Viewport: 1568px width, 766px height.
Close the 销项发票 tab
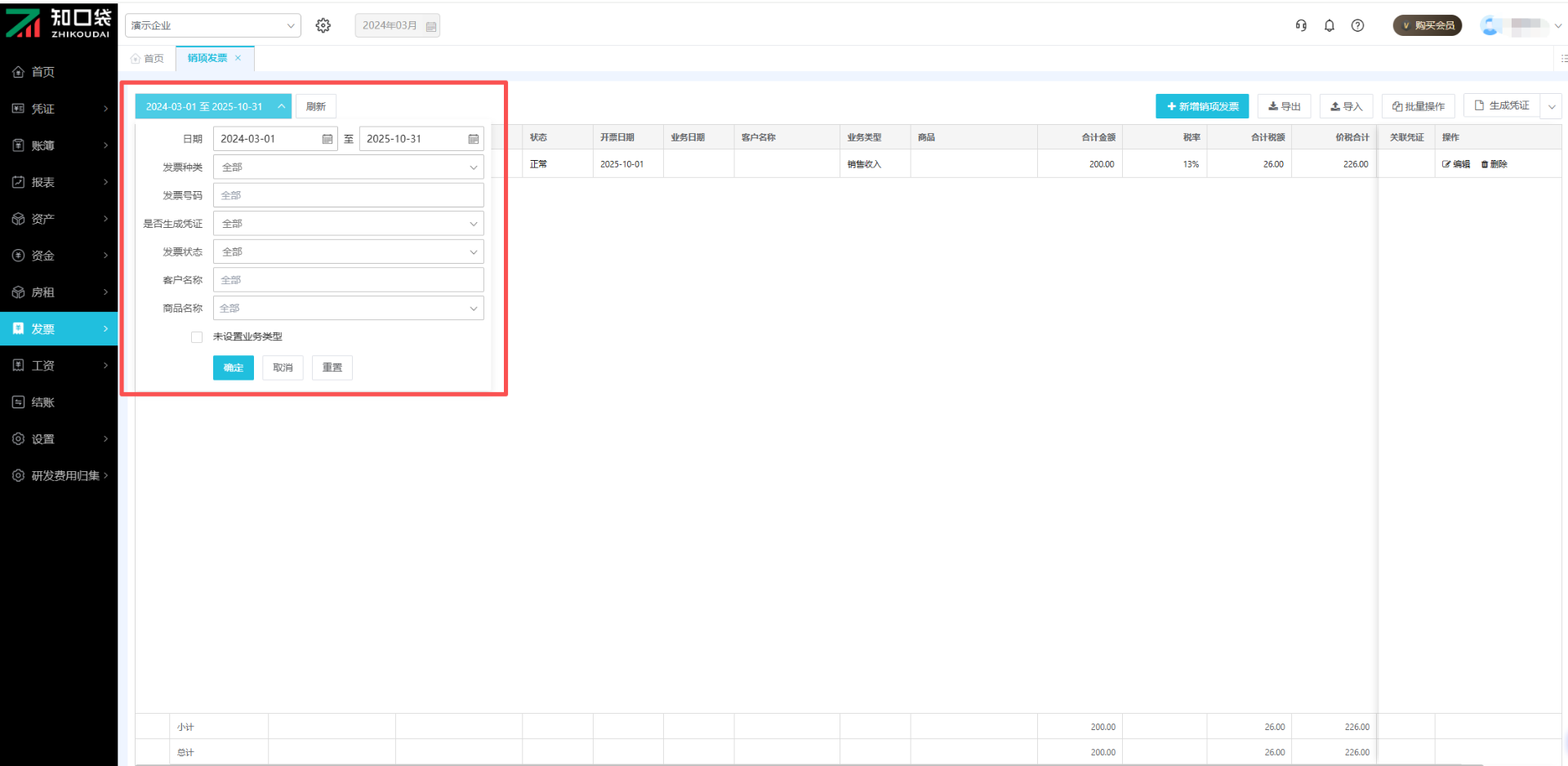pyautogui.click(x=238, y=58)
